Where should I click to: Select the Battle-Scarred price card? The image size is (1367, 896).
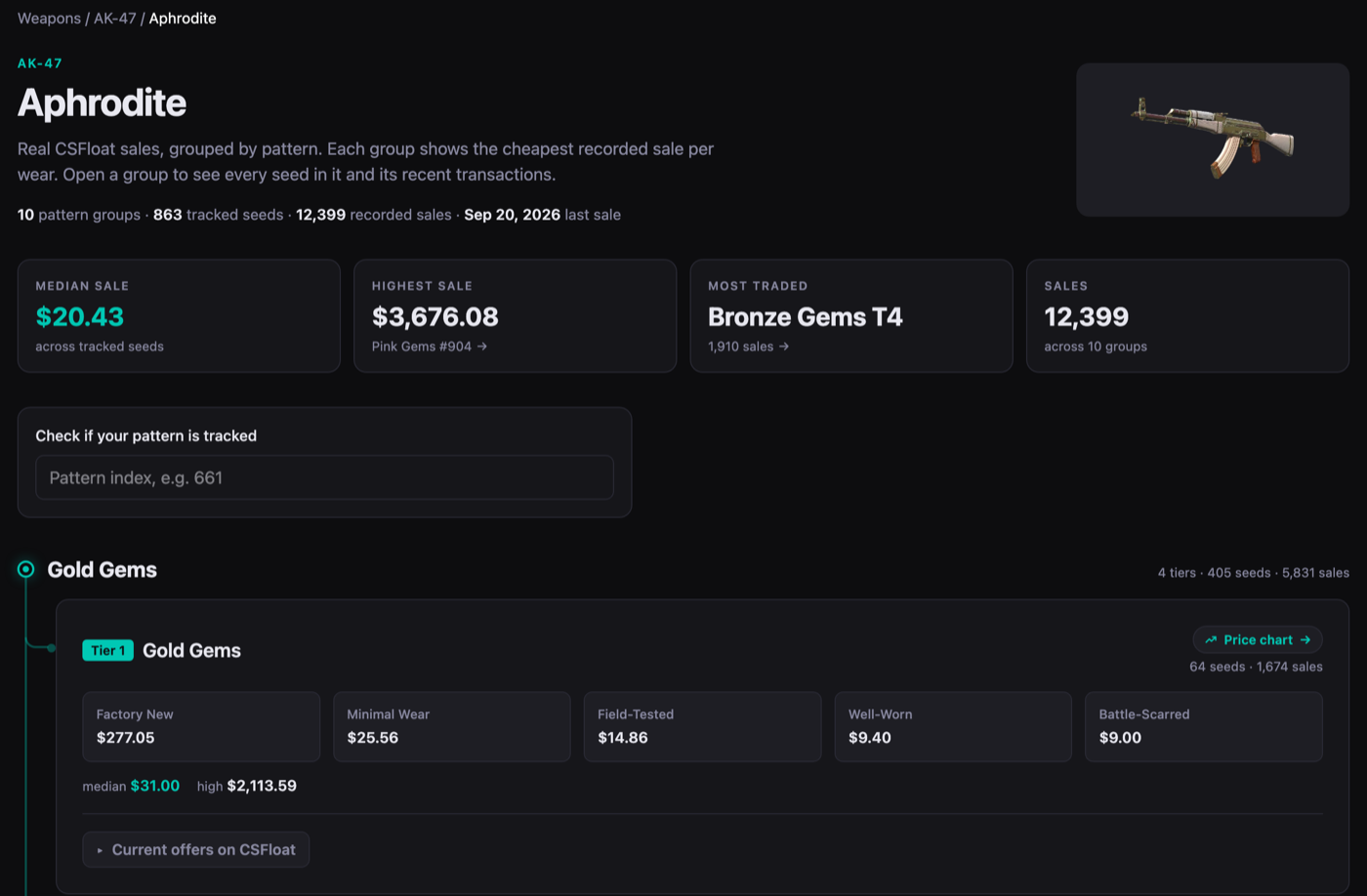click(1204, 726)
